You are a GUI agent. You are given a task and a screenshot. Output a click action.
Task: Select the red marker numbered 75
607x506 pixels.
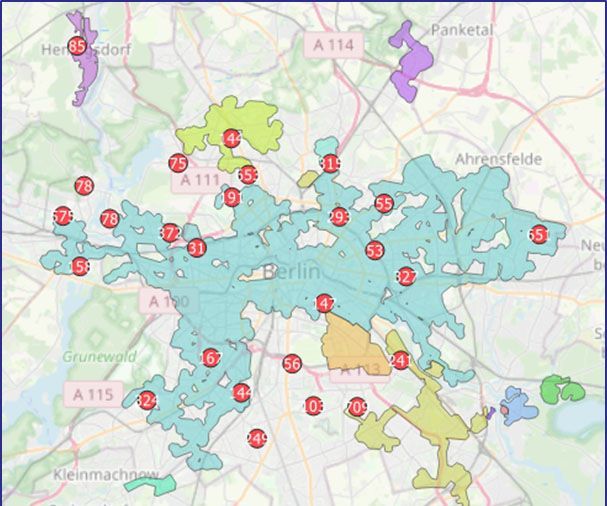click(178, 163)
